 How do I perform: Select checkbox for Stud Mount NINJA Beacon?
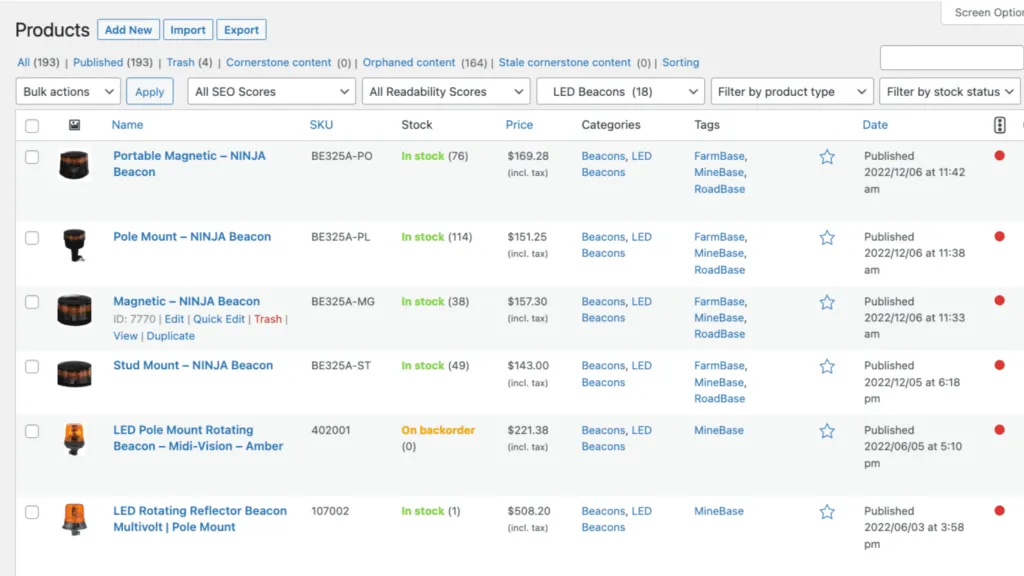click(32, 366)
